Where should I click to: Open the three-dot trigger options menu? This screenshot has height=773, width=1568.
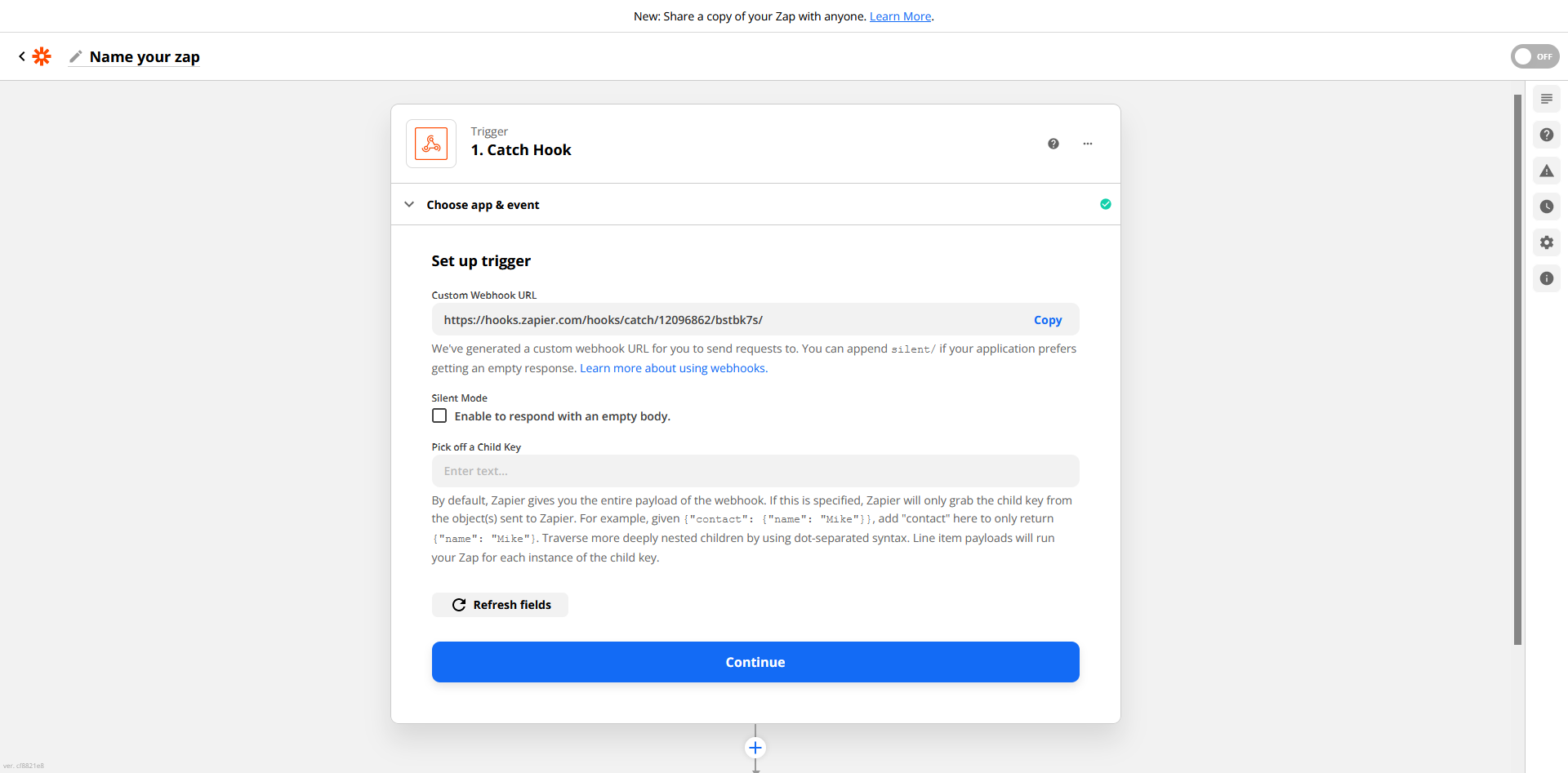tap(1088, 144)
